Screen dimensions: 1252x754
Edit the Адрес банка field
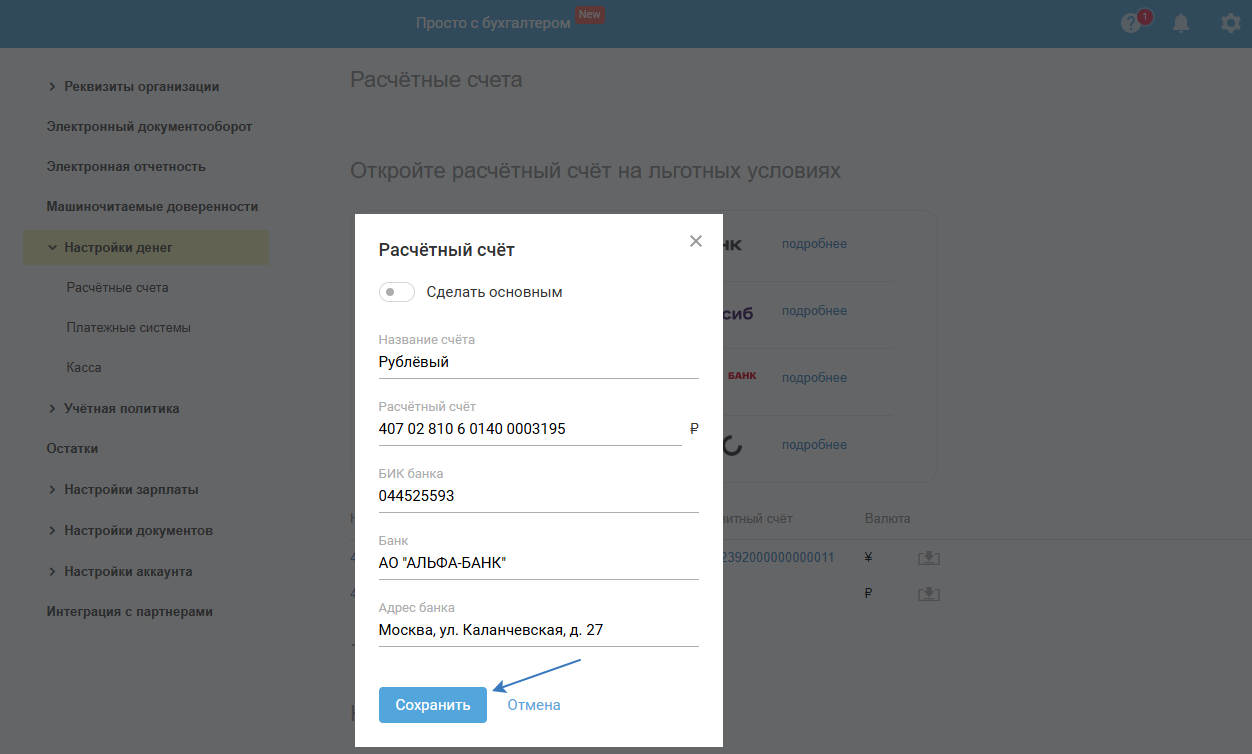[538, 630]
